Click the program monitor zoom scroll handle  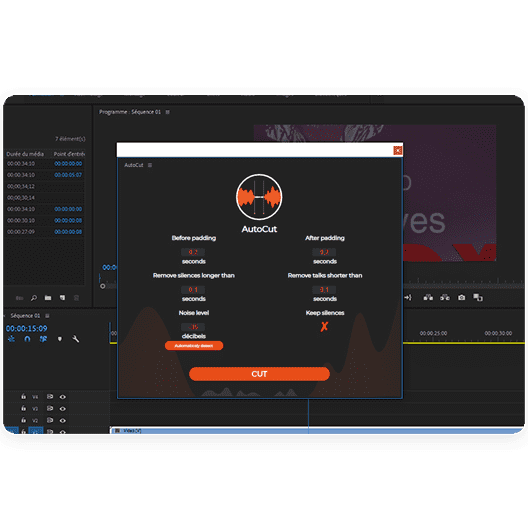(x=102, y=286)
